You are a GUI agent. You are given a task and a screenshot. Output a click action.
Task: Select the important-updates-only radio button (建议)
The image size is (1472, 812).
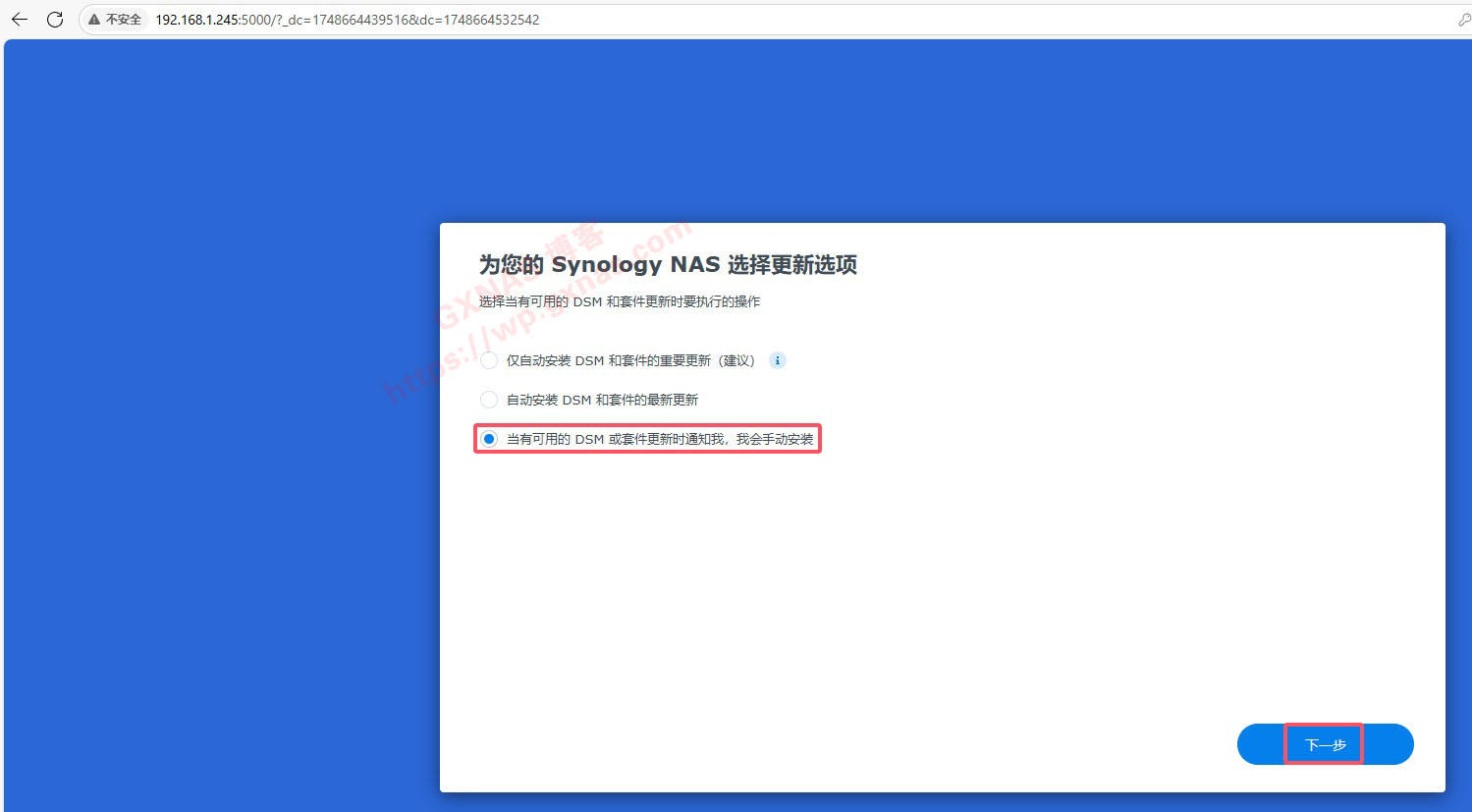coord(489,360)
